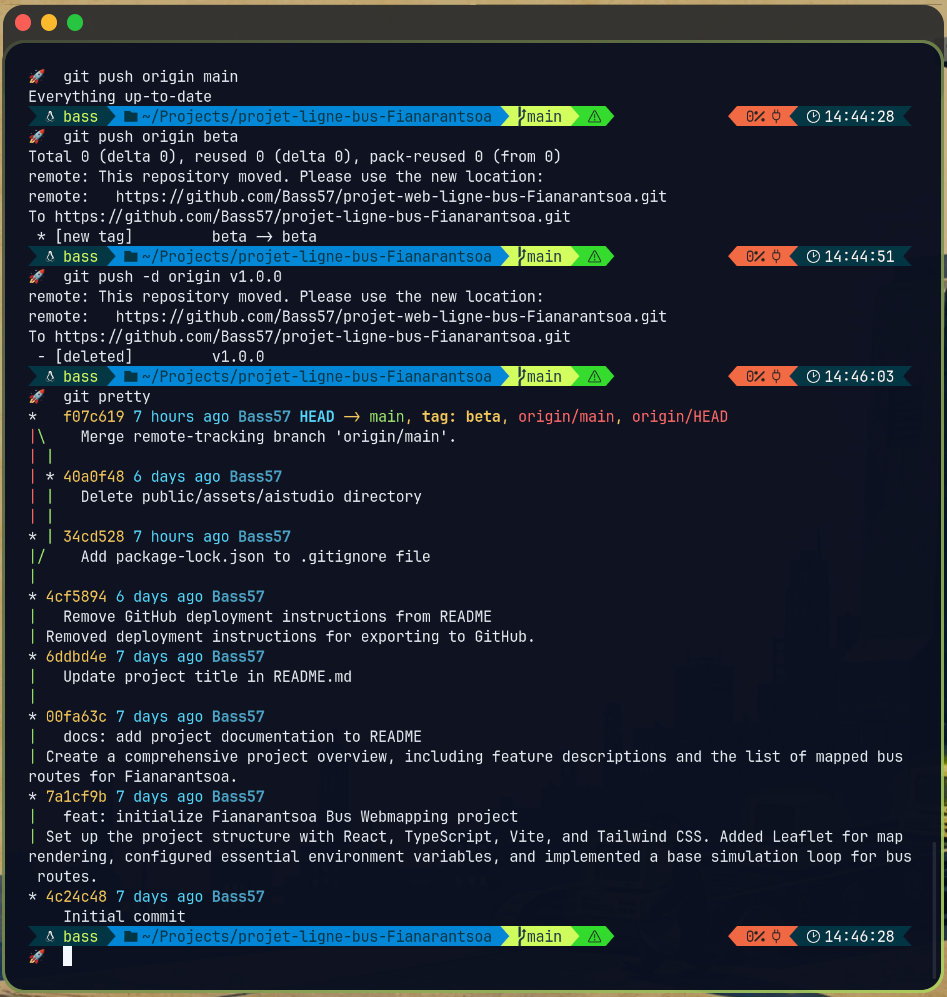
Task: Click 'Add package-lock.json to .gitignore file' message
Action: (x=256, y=557)
